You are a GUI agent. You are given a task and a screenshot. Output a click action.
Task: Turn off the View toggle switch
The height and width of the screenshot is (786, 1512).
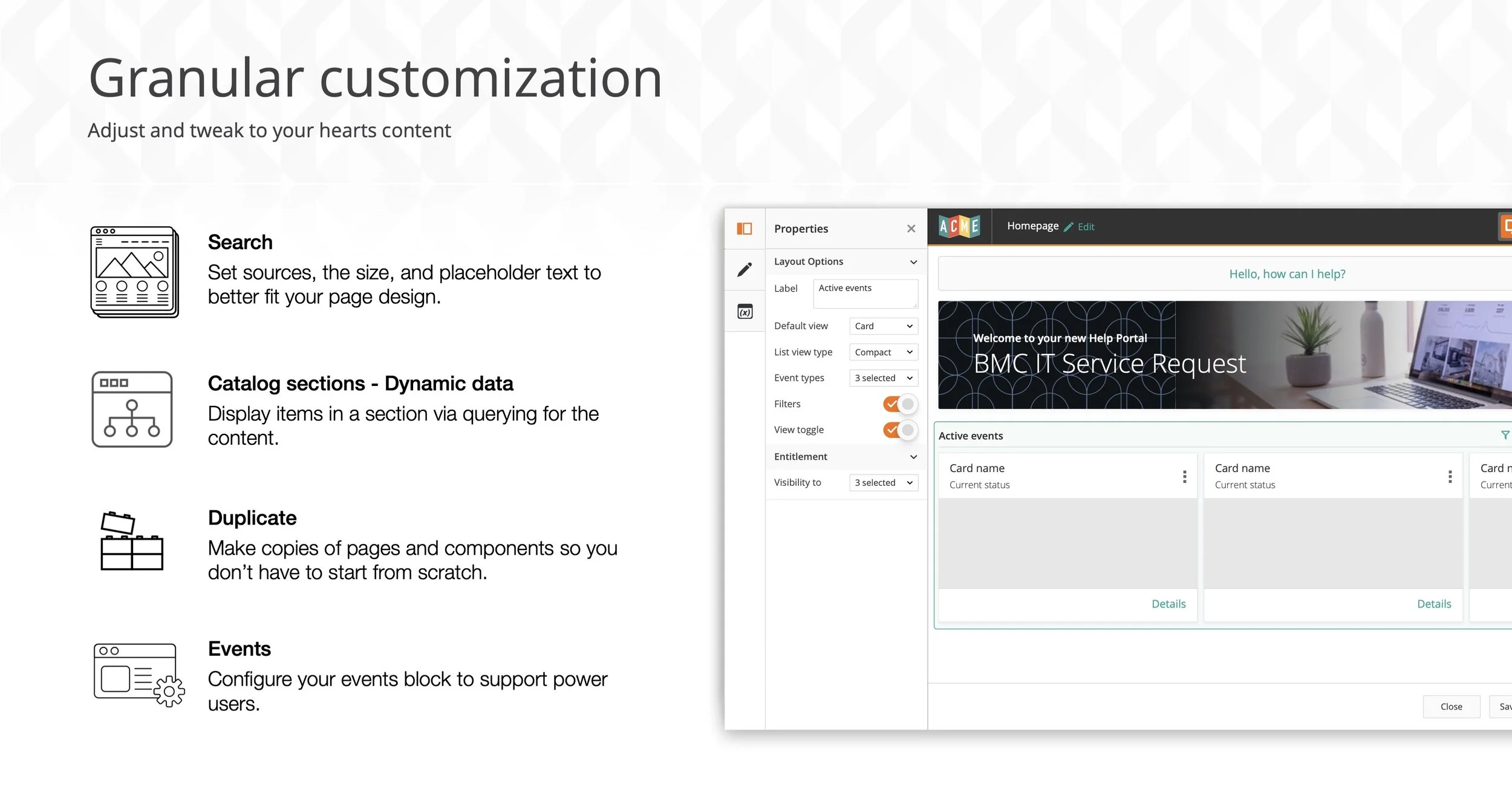click(x=900, y=430)
